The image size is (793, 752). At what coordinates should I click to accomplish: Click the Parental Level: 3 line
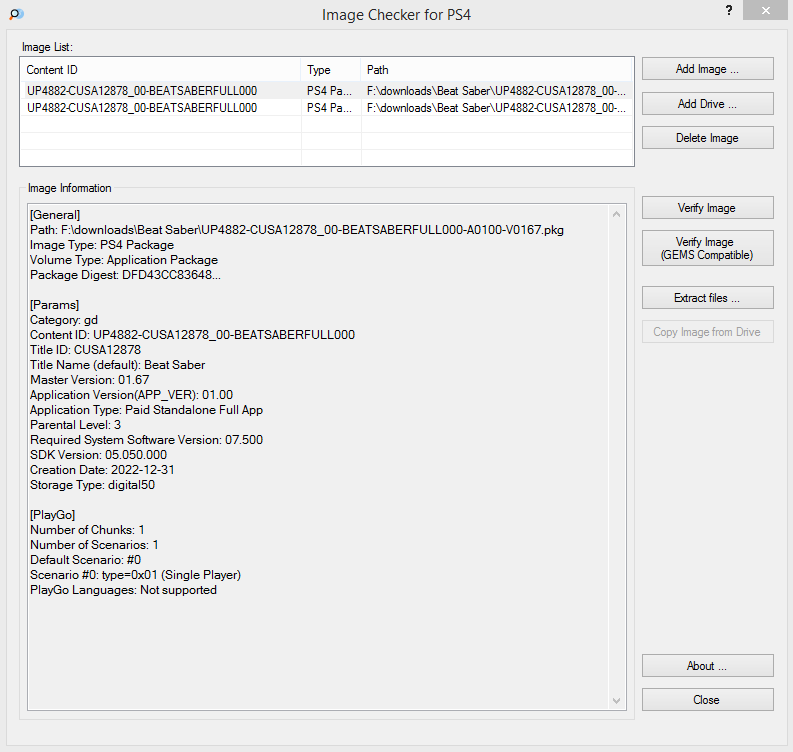(75, 425)
